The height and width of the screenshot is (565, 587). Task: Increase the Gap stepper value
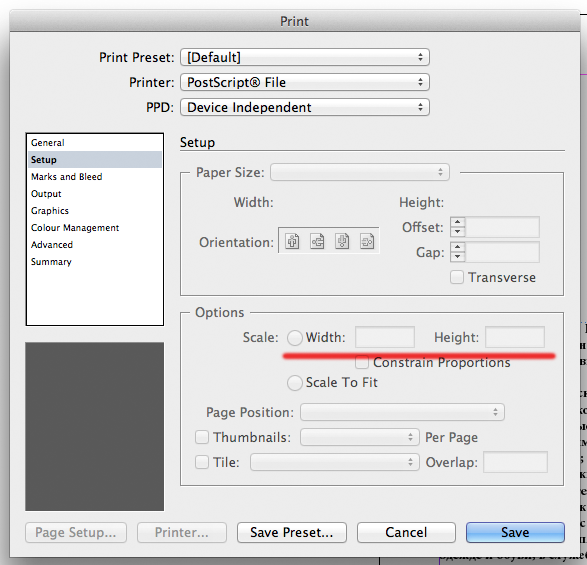(457, 247)
